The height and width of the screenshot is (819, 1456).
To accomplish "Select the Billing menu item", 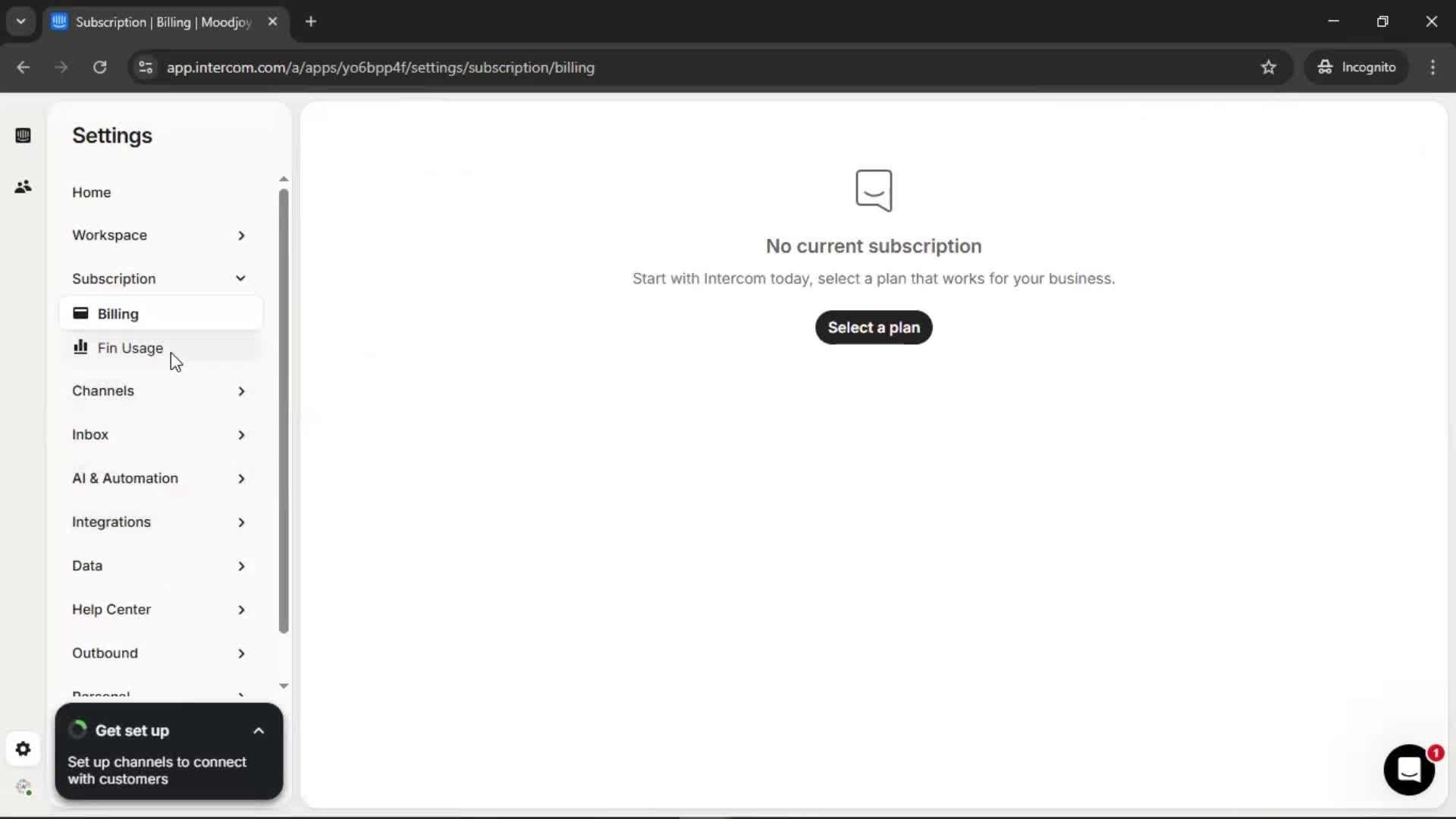I will tap(161, 314).
